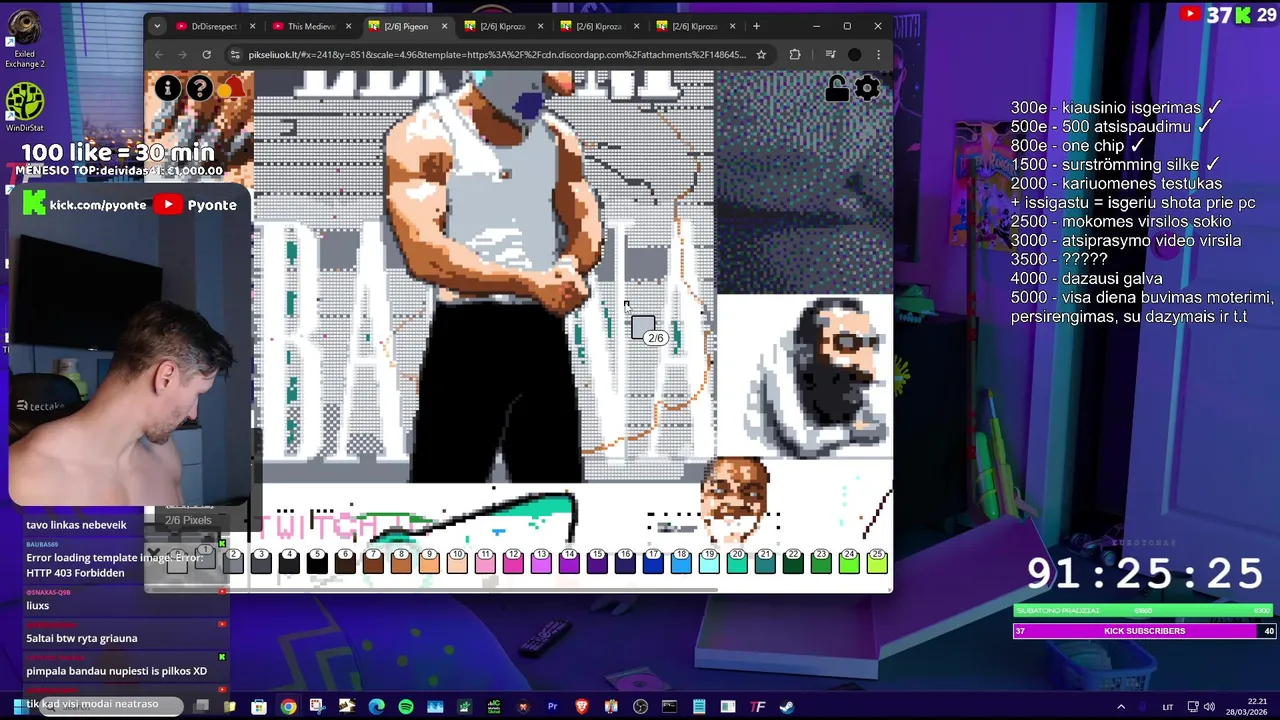Pick dark green swatch 22
The width and height of the screenshot is (1280, 720).
coord(793,561)
